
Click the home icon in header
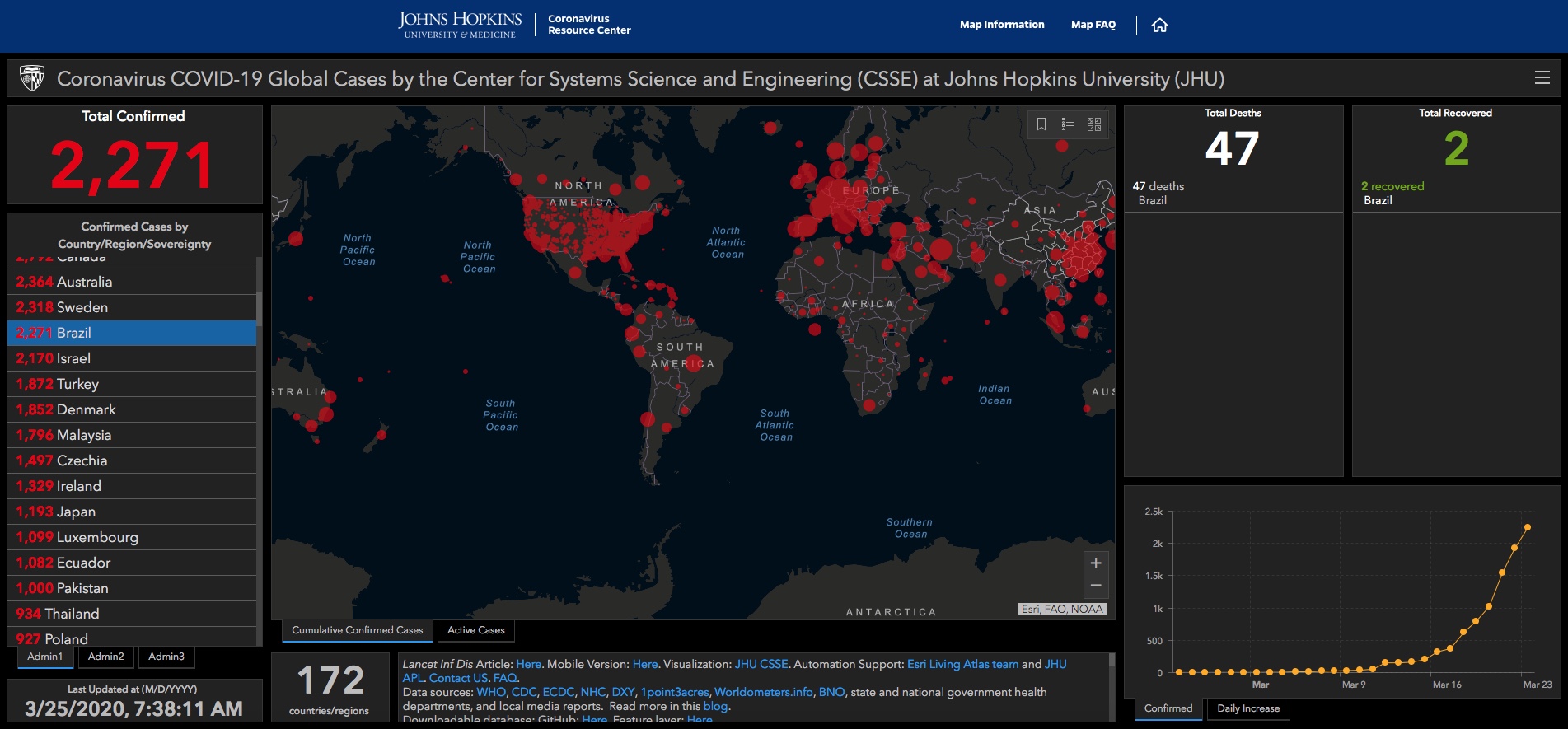[1159, 26]
